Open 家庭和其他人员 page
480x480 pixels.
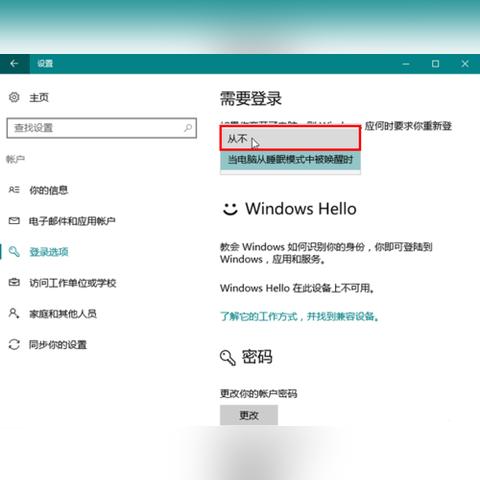tap(63, 314)
